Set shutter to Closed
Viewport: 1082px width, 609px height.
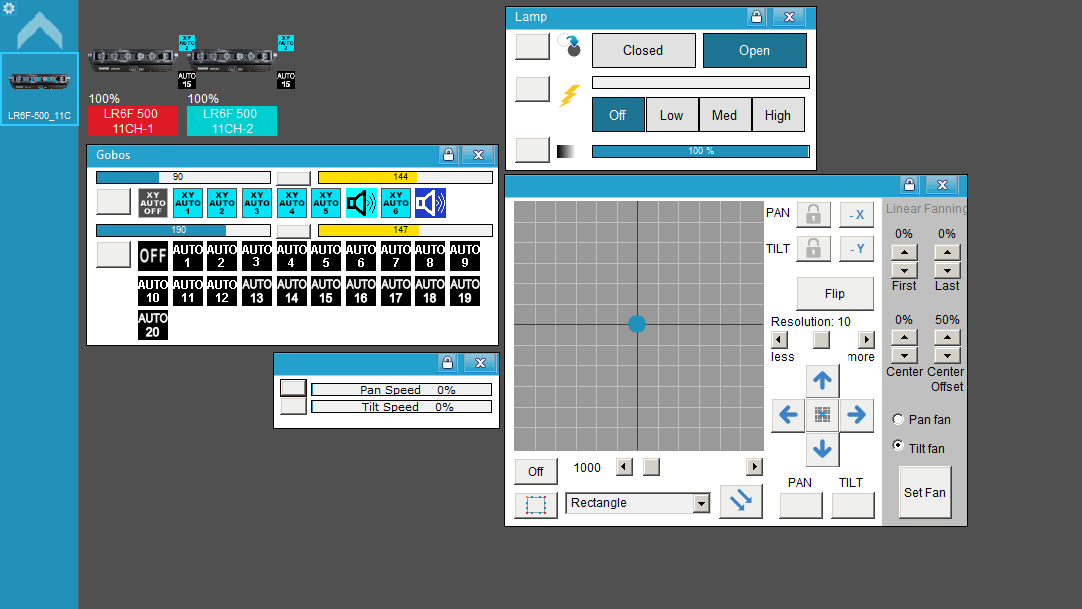pyautogui.click(x=643, y=50)
